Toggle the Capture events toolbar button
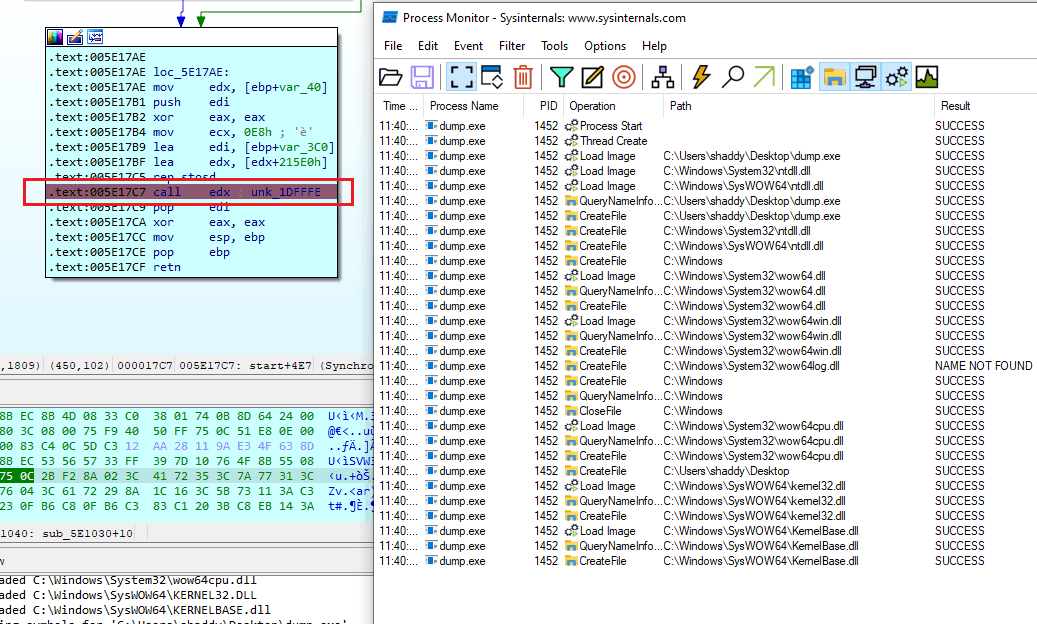 click(461, 77)
